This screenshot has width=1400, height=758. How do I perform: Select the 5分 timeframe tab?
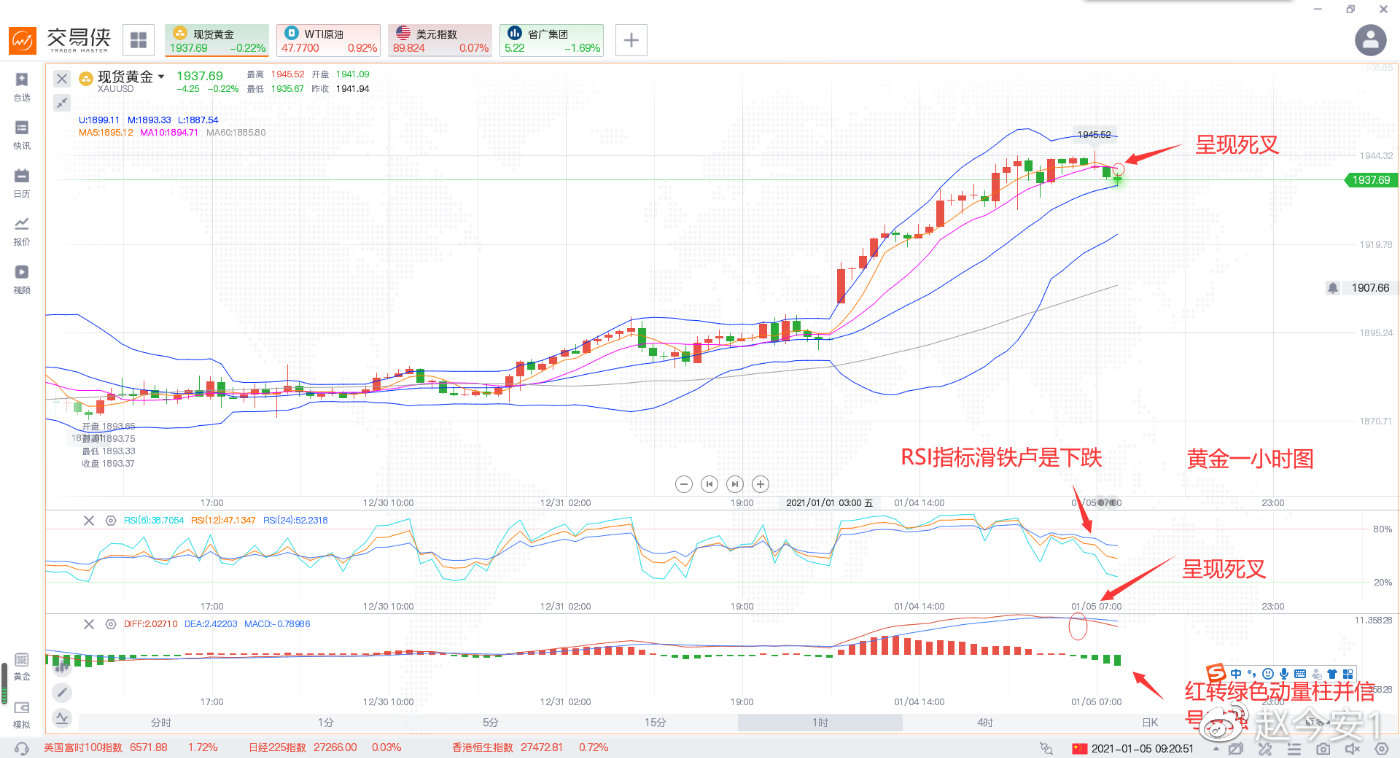pos(491,722)
